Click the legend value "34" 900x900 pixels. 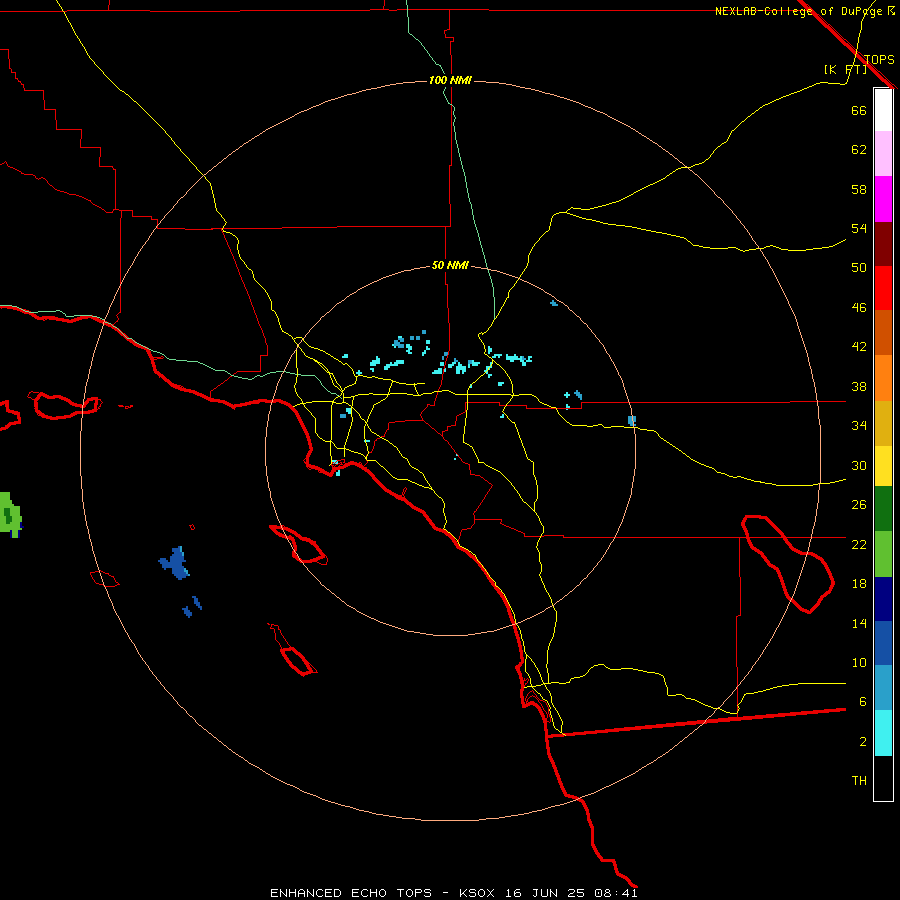(859, 426)
